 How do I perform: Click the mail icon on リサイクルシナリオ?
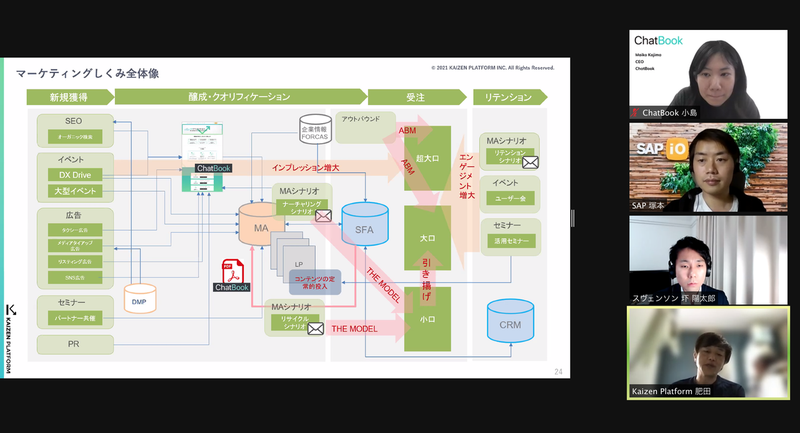click(315, 329)
